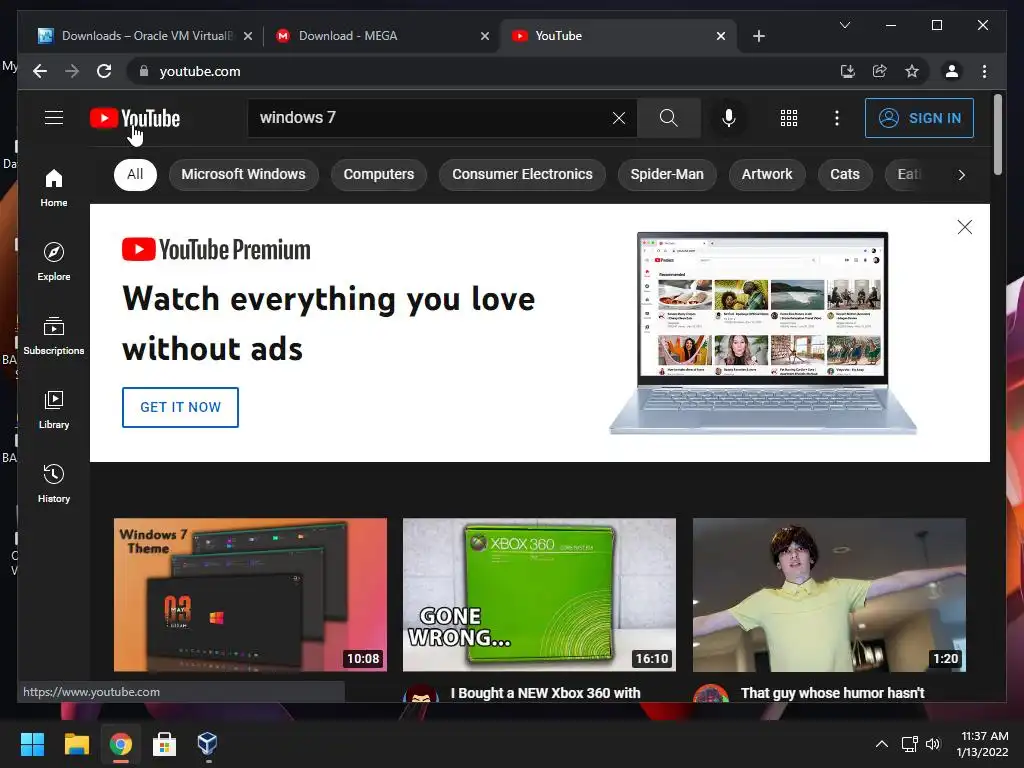
Task: Open Library in the sidebar
Action: tap(54, 410)
